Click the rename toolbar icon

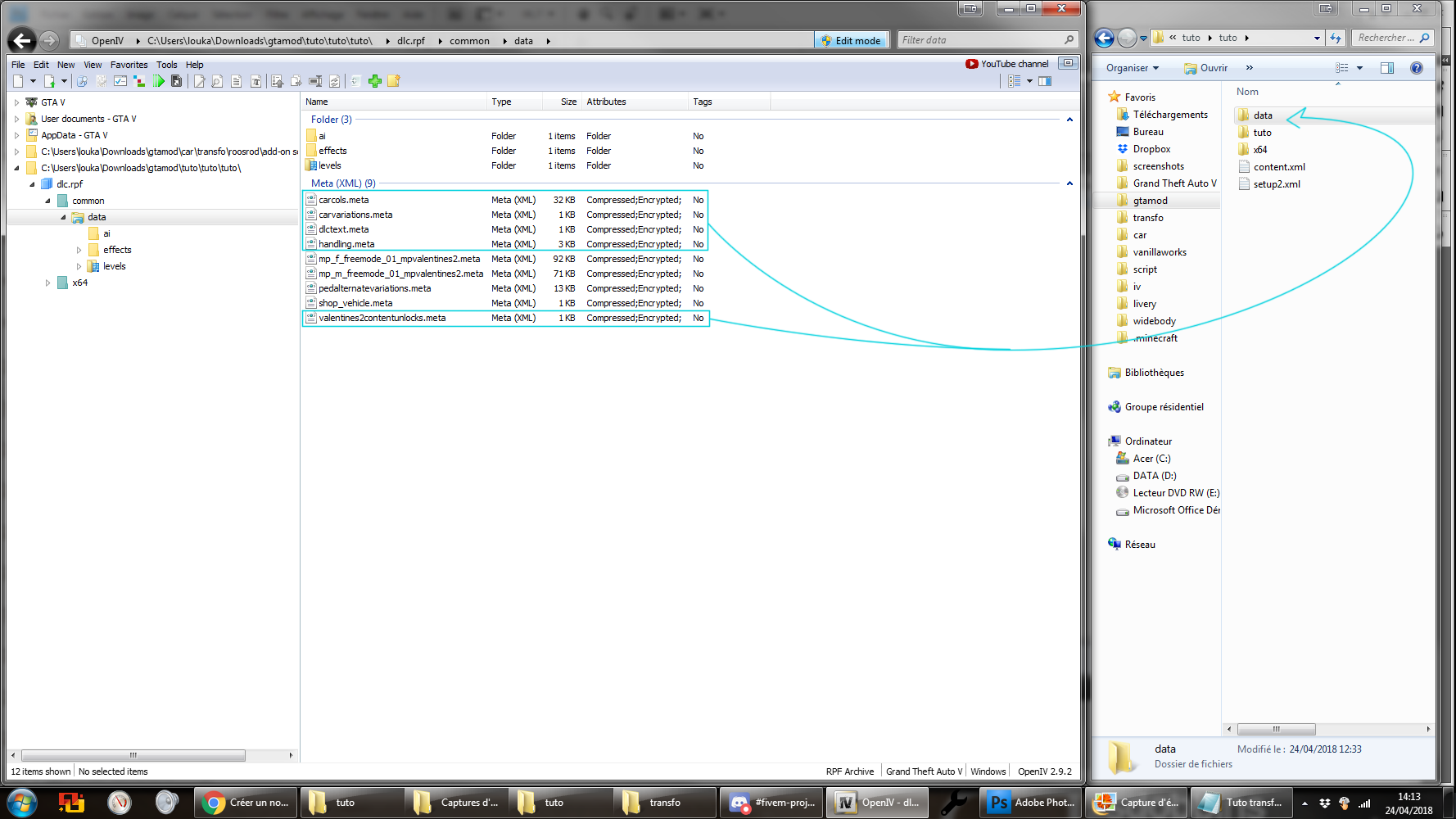coord(315,81)
